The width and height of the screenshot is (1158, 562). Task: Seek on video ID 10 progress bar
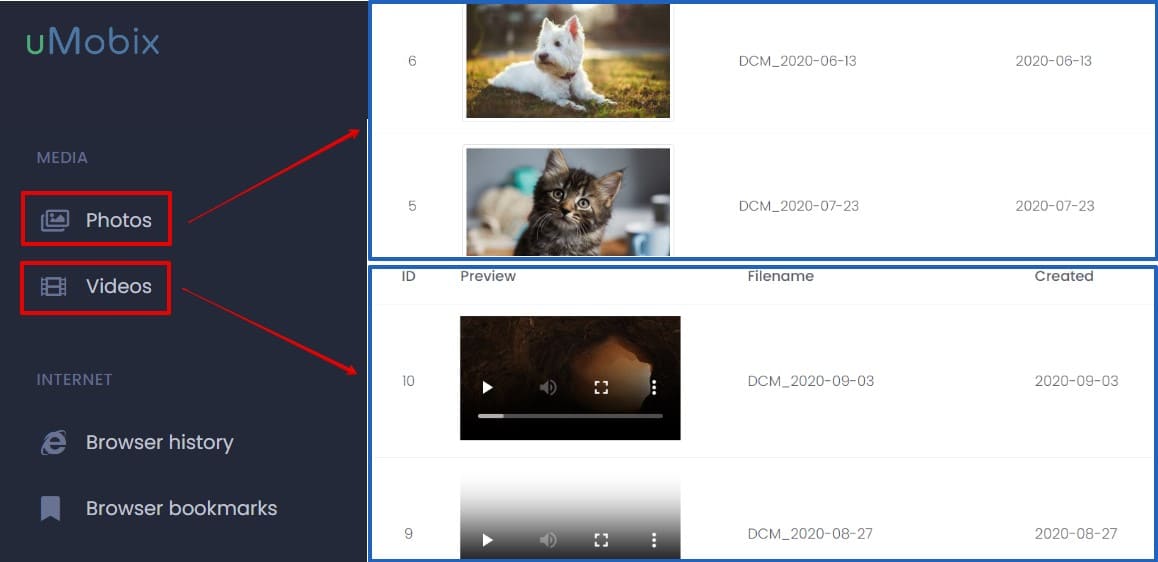tap(570, 416)
